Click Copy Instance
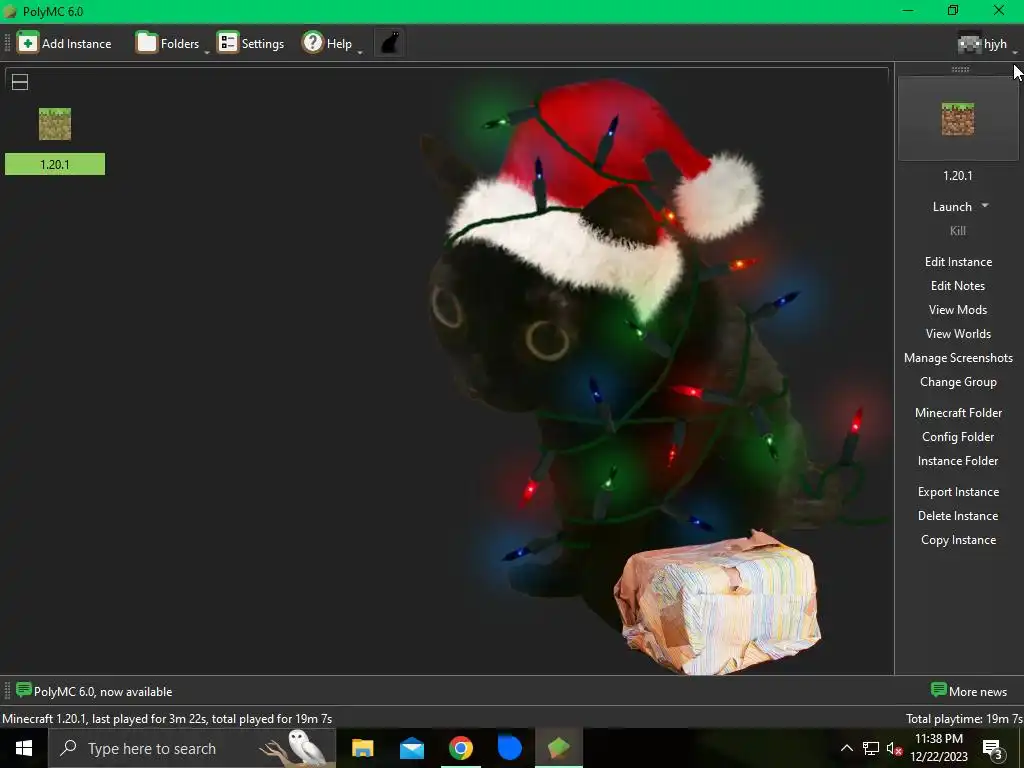This screenshot has height=768, width=1024. [x=958, y=540]
